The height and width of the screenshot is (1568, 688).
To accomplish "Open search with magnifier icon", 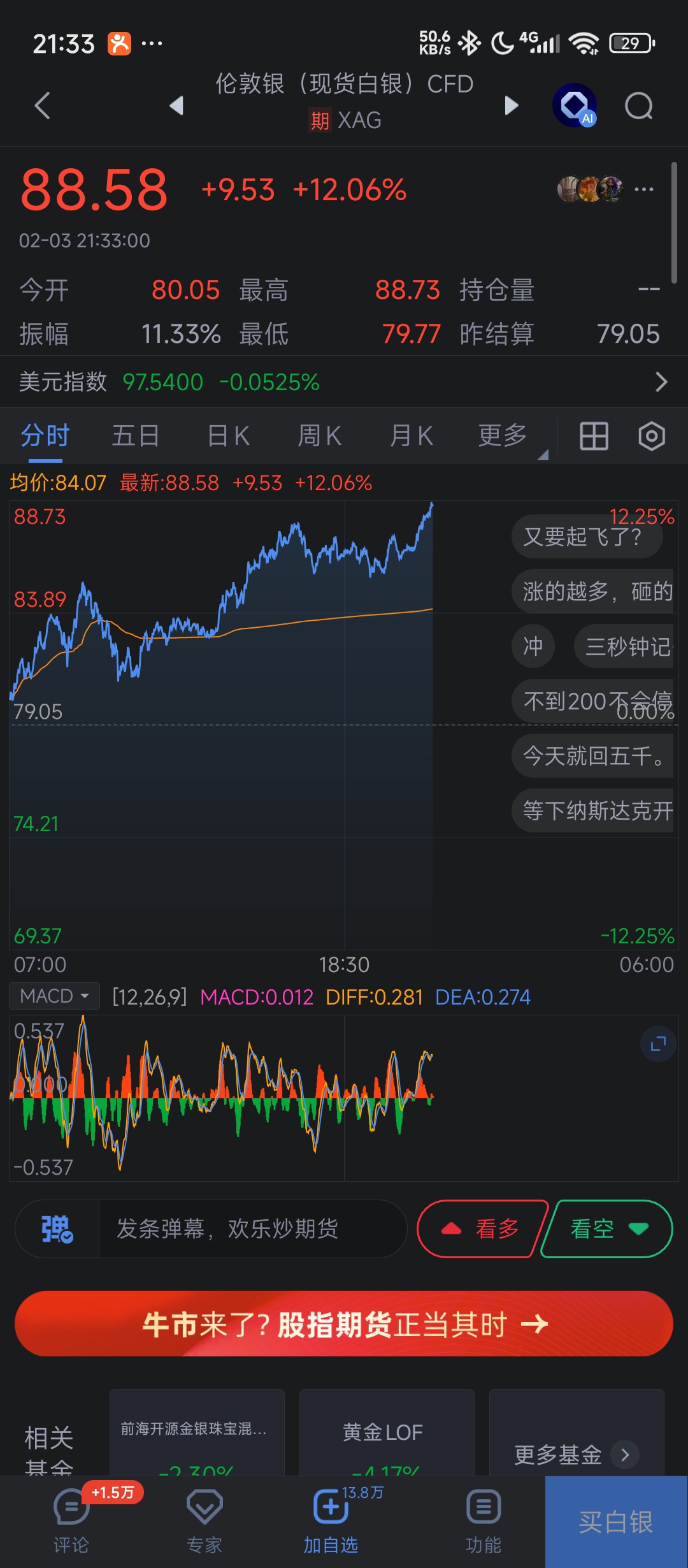I will pyautogui.click(x=639, y=106).
